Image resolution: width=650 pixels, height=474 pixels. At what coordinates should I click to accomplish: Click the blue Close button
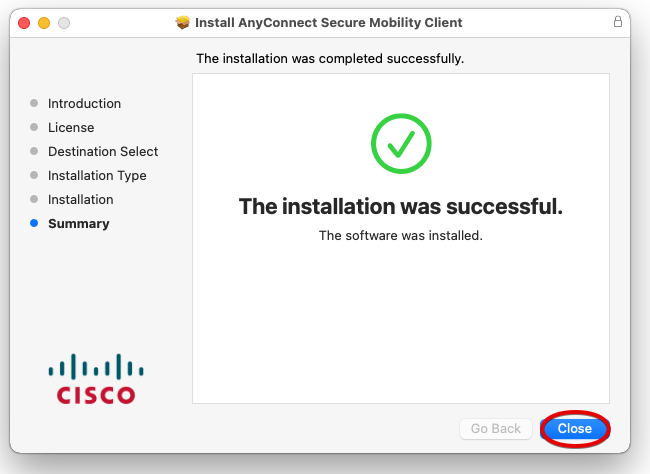(575, 429)
